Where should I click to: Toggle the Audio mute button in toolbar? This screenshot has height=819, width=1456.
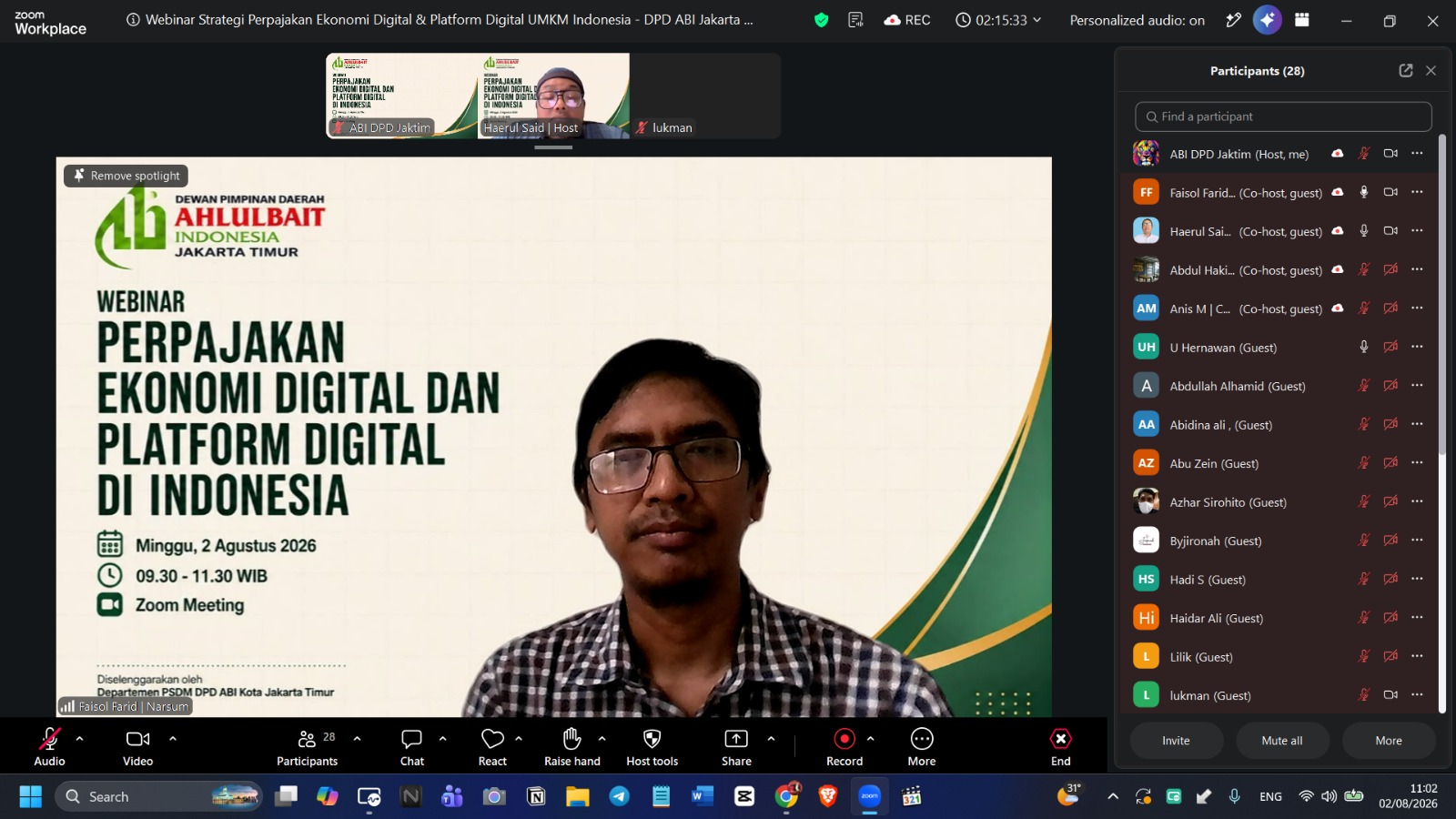[x=50, y=747]
